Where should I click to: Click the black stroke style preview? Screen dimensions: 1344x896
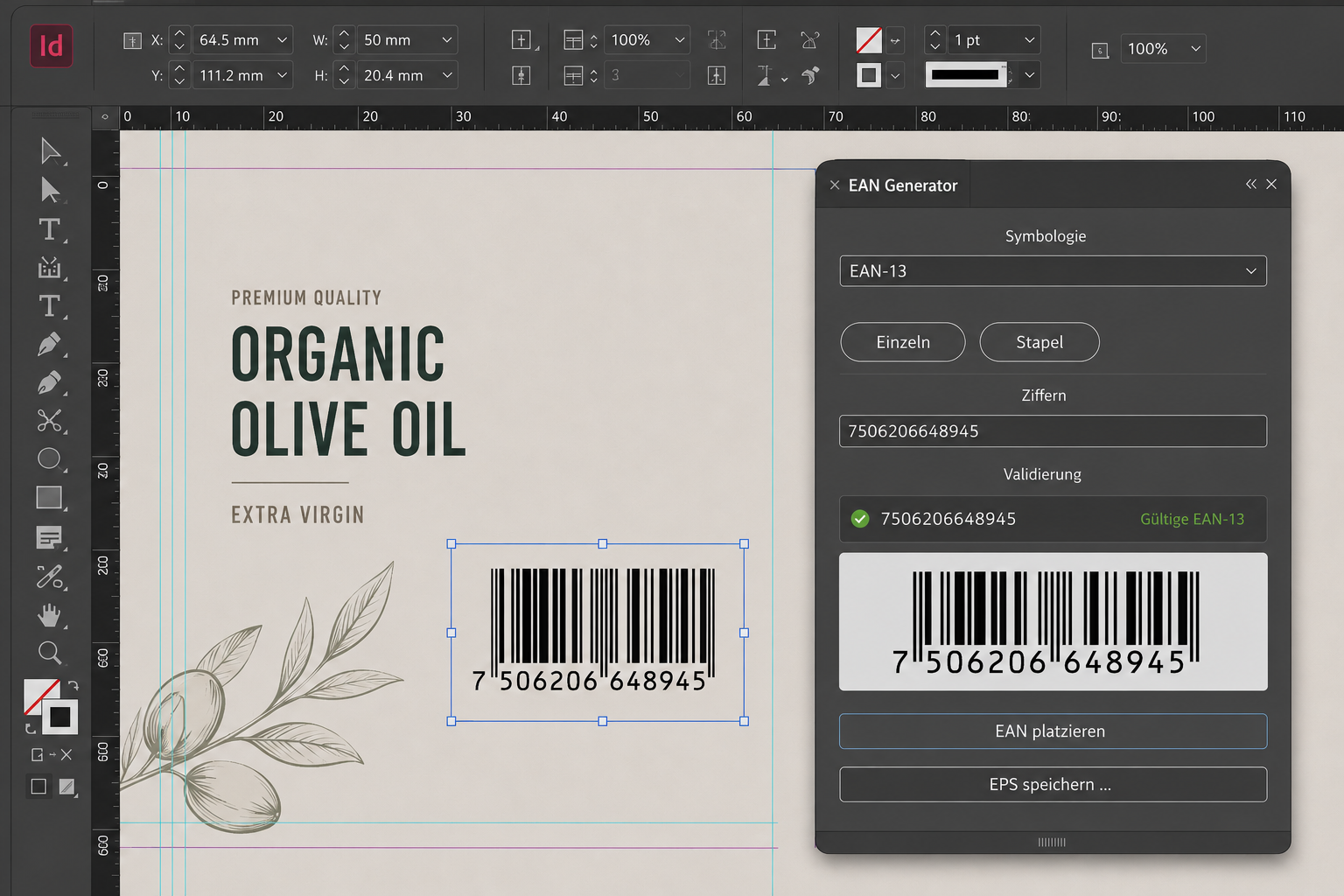point(966,75)
